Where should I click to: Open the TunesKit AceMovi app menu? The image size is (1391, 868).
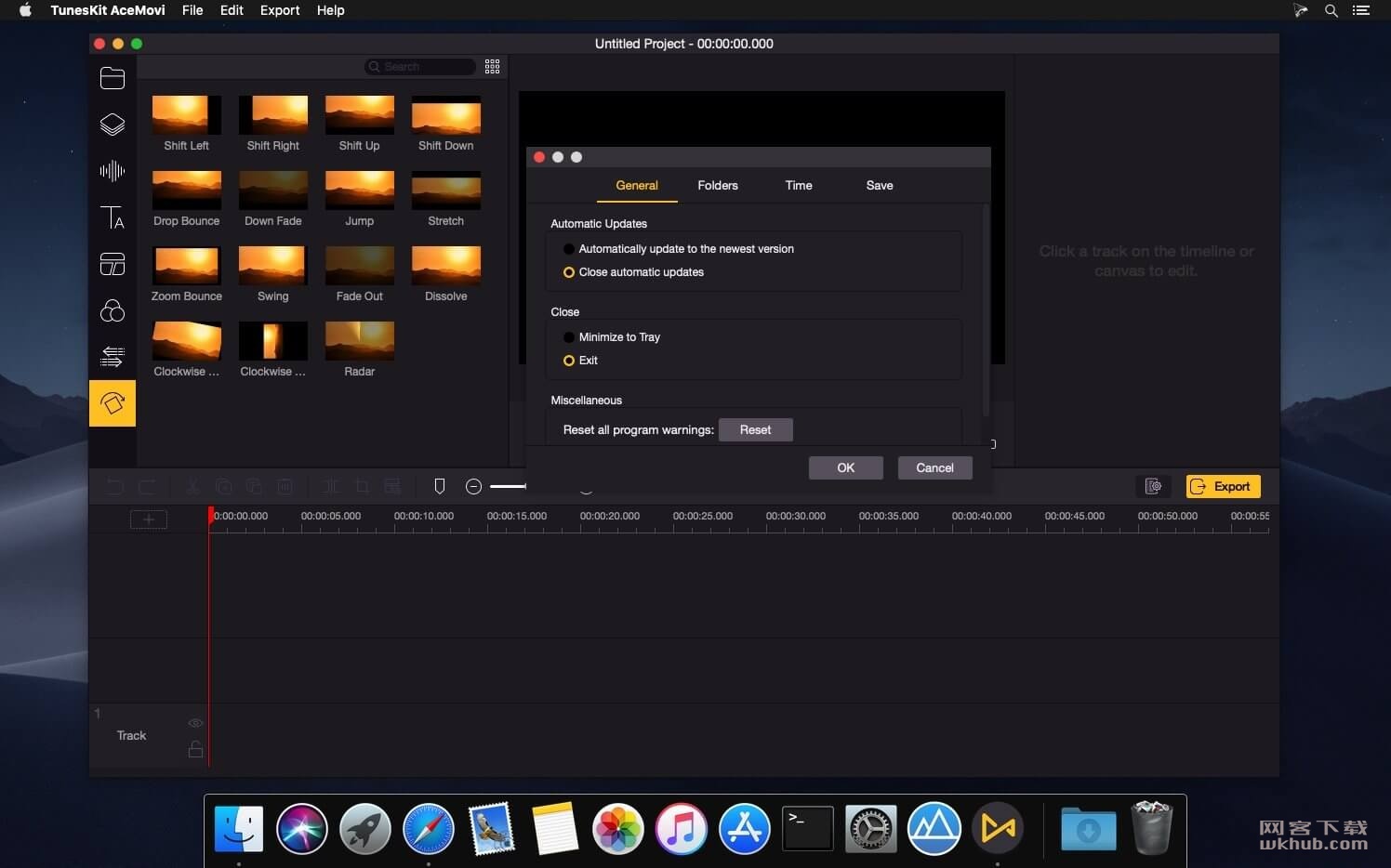coord(108,10)
